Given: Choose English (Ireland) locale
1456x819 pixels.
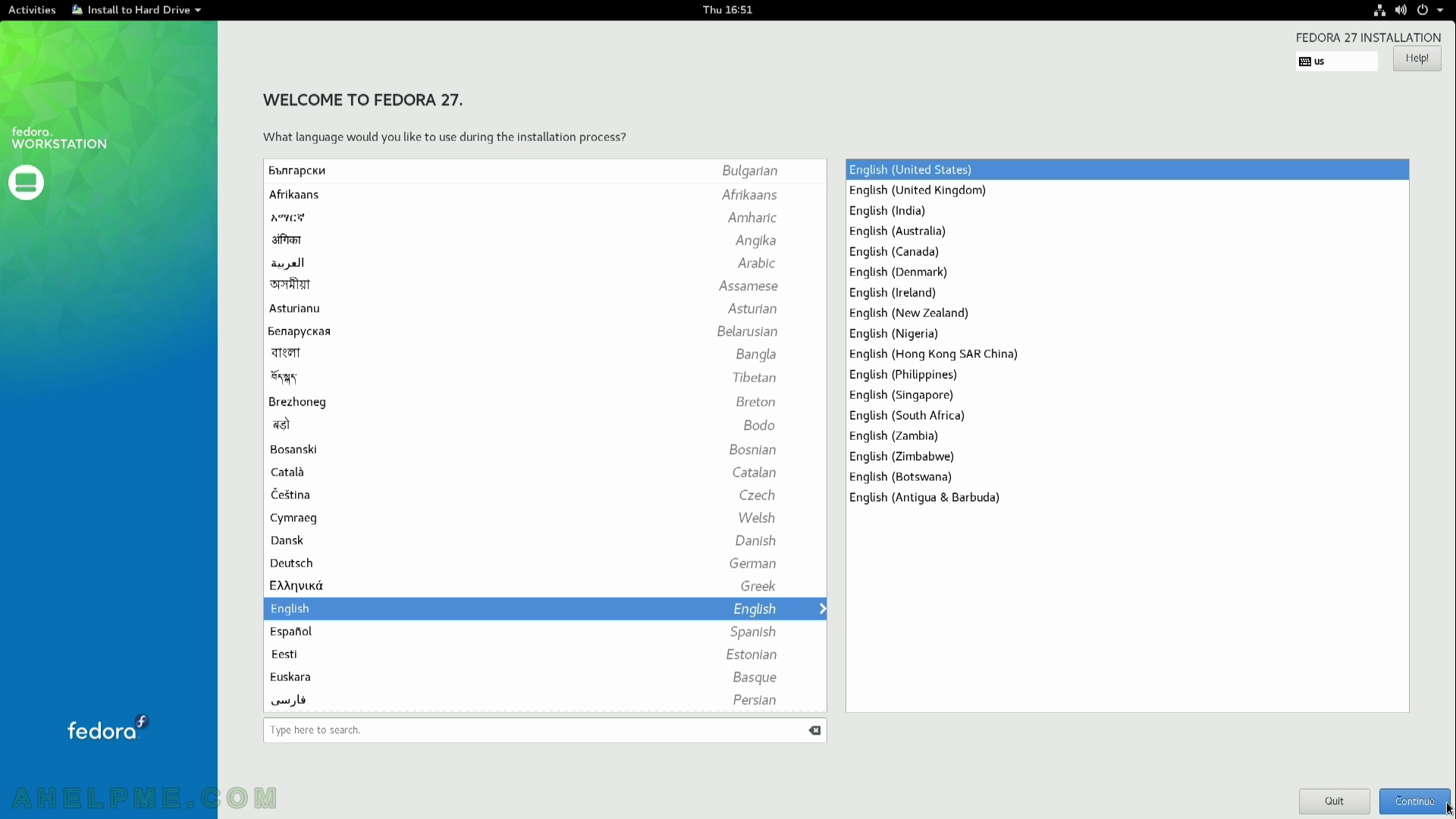Looking at the screenshot, I should pyautogui.click(x=1127, y=293).
